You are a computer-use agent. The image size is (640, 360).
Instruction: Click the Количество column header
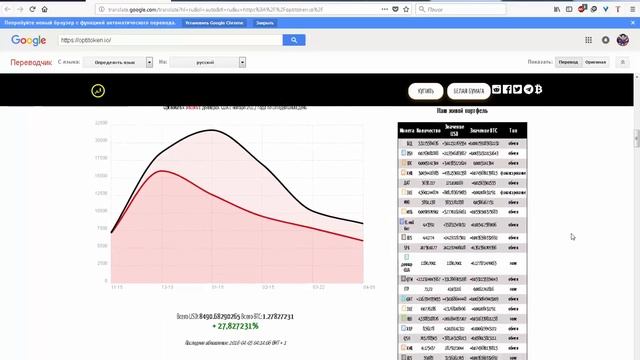428,131
